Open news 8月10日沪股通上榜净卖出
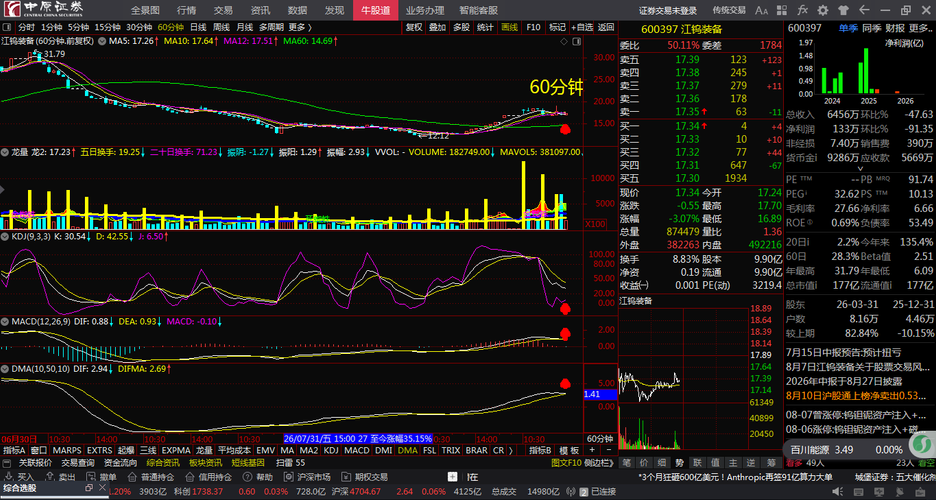 coord(856,396)
